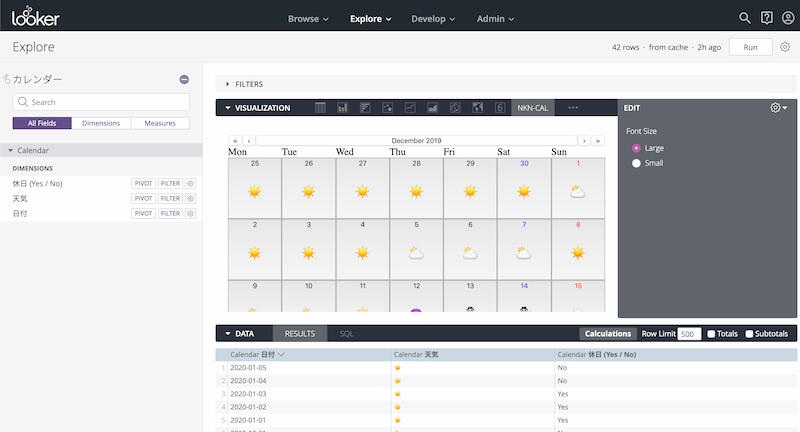Select the Map visualization icon
Viewport: 800px width, 432px height.
click(477, 108)
